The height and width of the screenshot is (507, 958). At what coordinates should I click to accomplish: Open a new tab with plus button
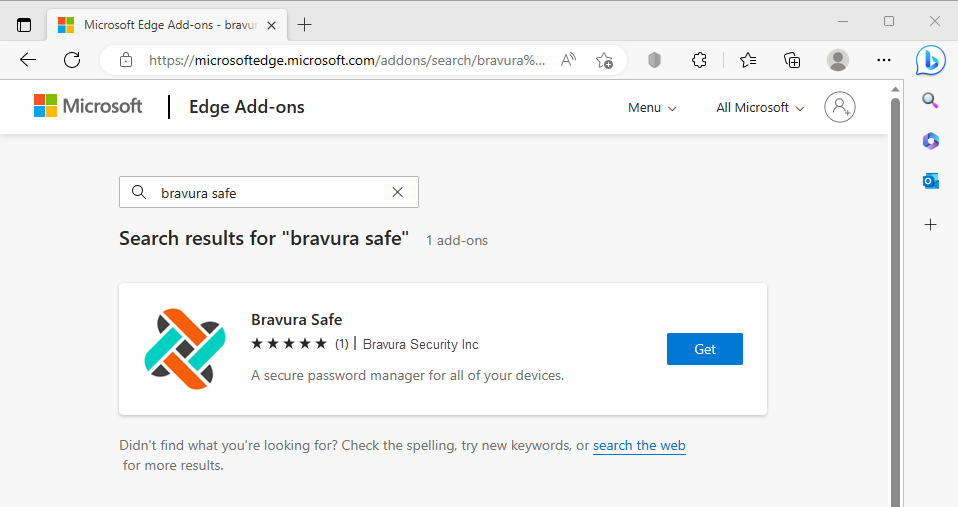[305, 24]
